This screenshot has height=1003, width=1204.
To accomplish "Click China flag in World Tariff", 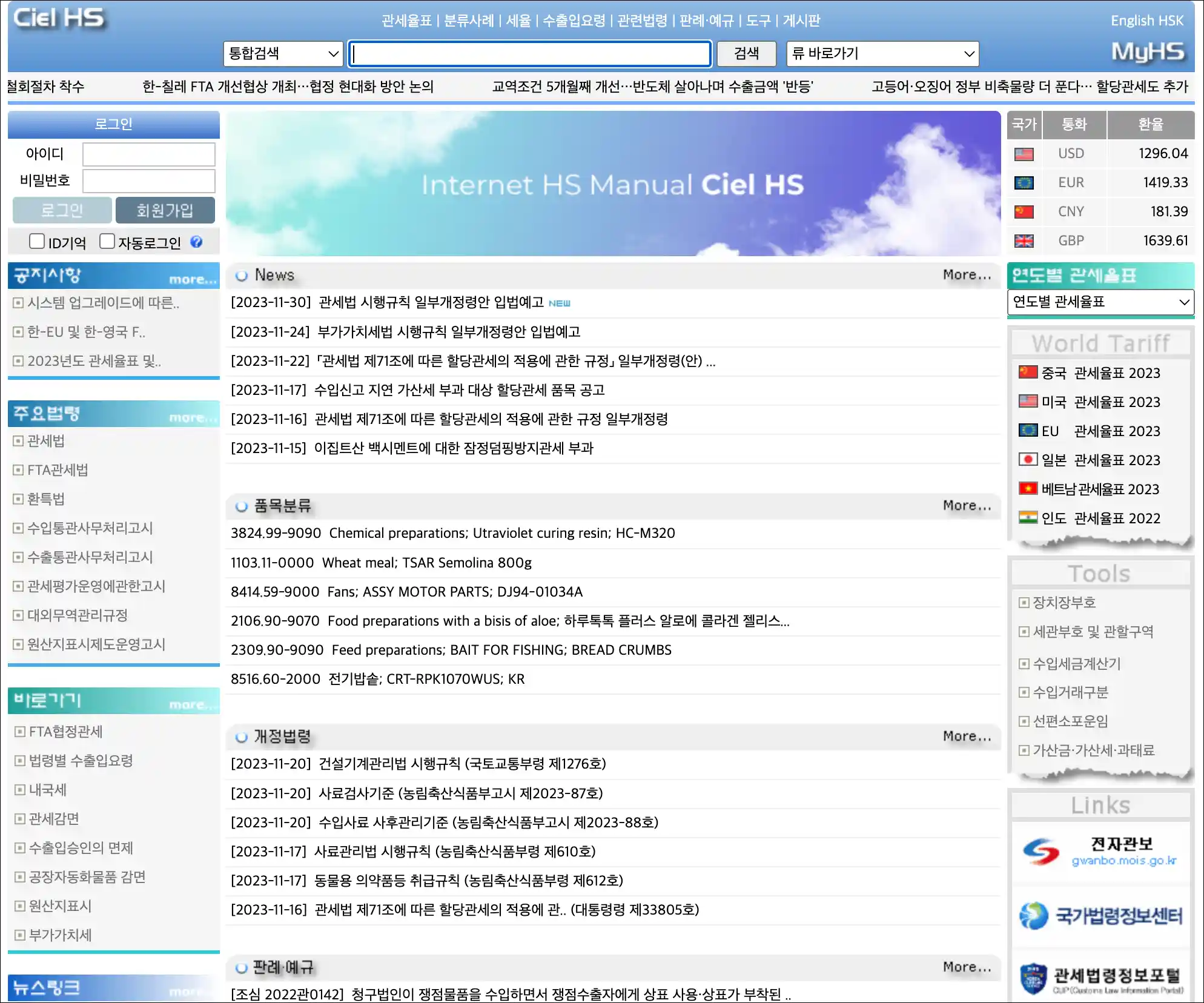I will tap(1028, 372).
